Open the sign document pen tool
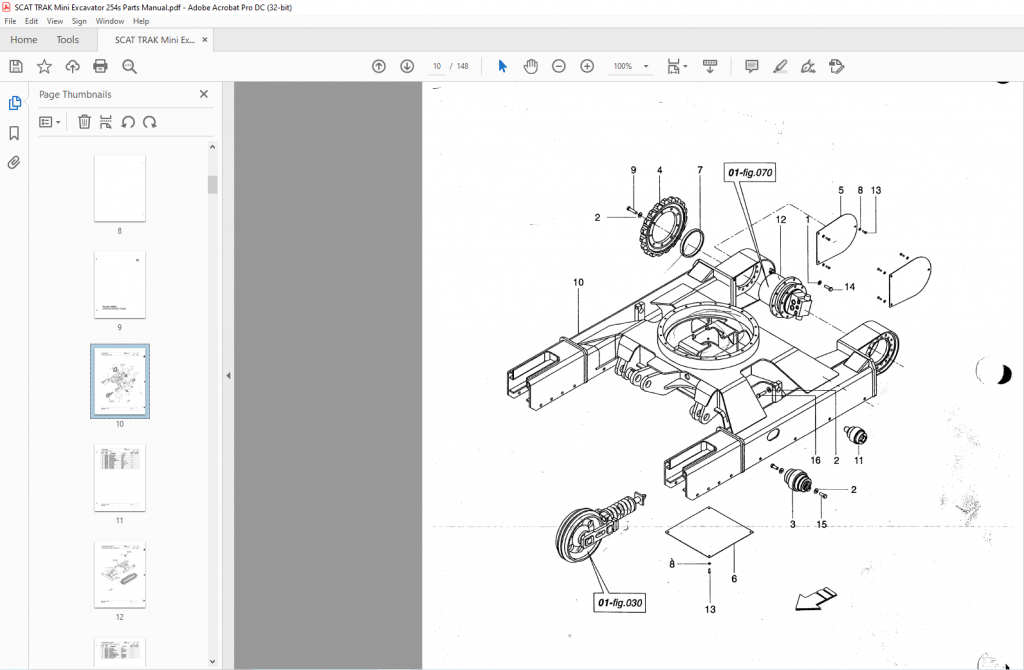Image resolution: width=1024 pixels, height=670 pixels. (808, 66)
